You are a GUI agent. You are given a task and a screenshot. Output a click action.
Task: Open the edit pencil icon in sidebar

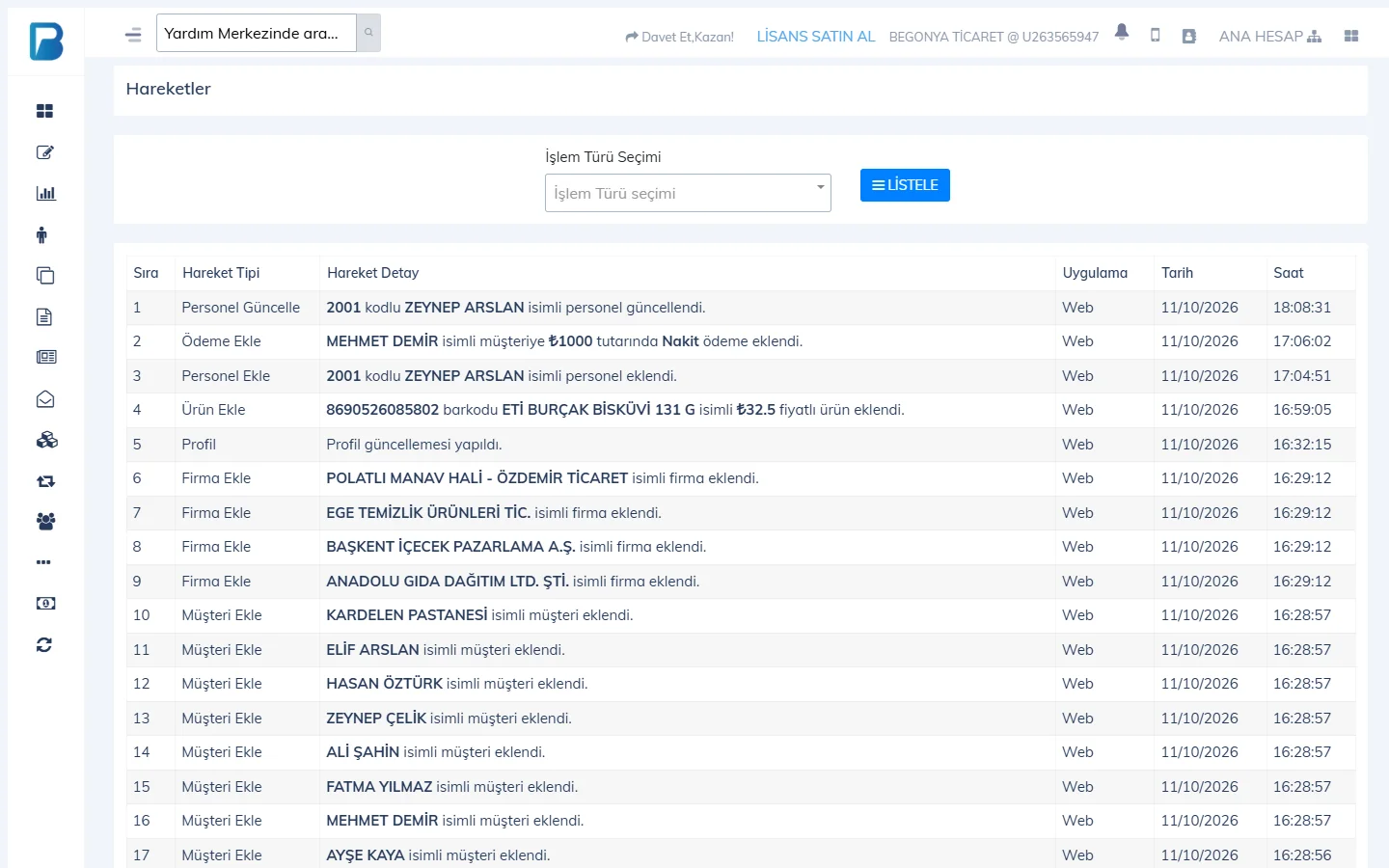click(45, 152)
